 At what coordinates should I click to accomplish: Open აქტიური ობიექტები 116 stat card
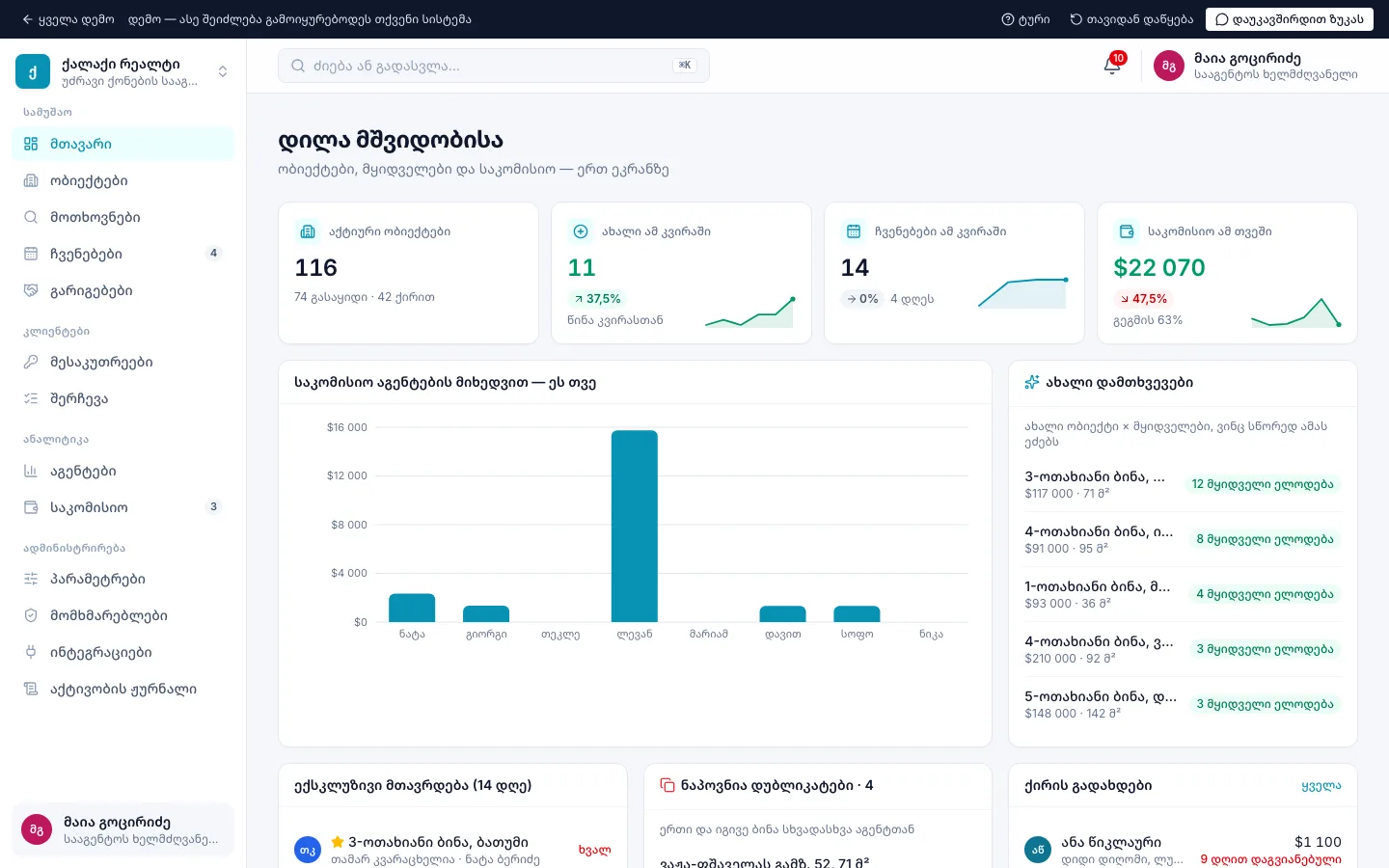(x=408, y=273)
